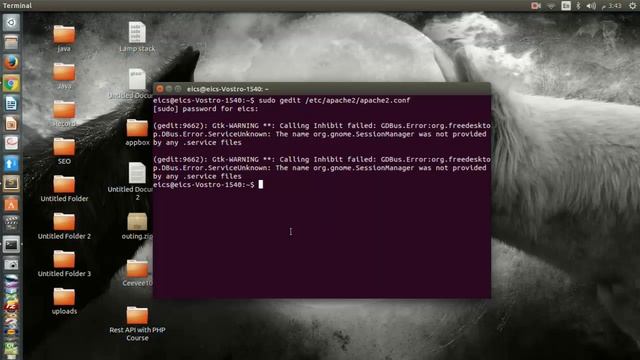640x360 pixels.
Task: Open the system gear session menu
Action: [x=632, y=5]
